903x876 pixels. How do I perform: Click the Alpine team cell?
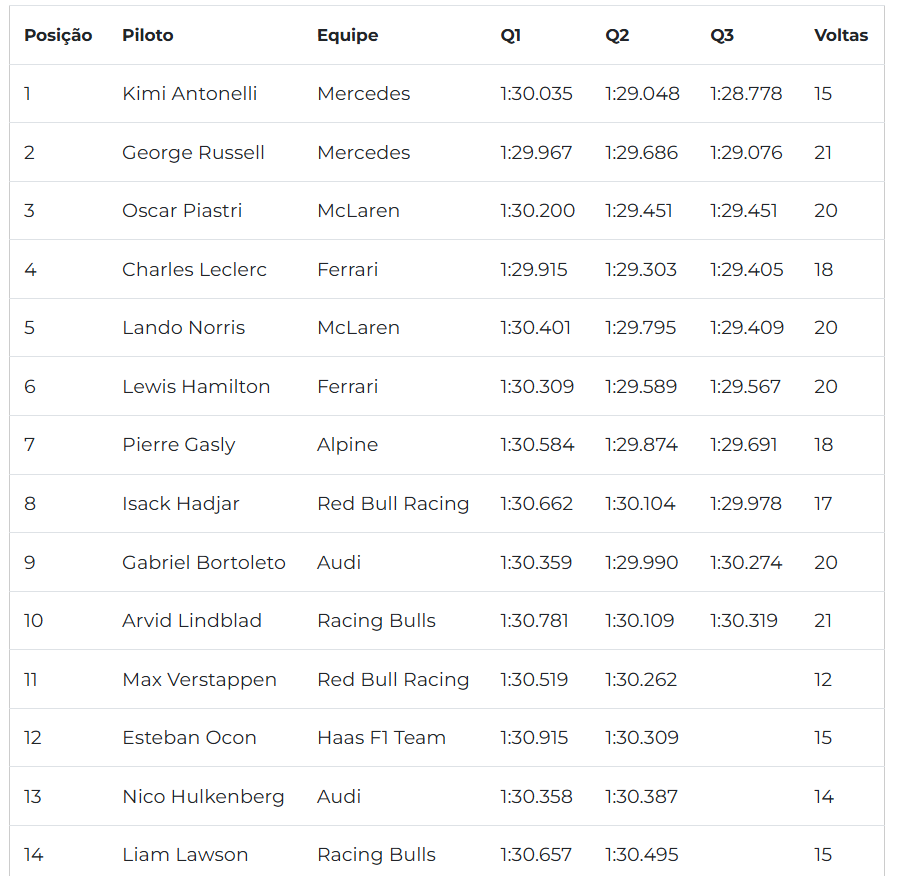pos(347,445)
